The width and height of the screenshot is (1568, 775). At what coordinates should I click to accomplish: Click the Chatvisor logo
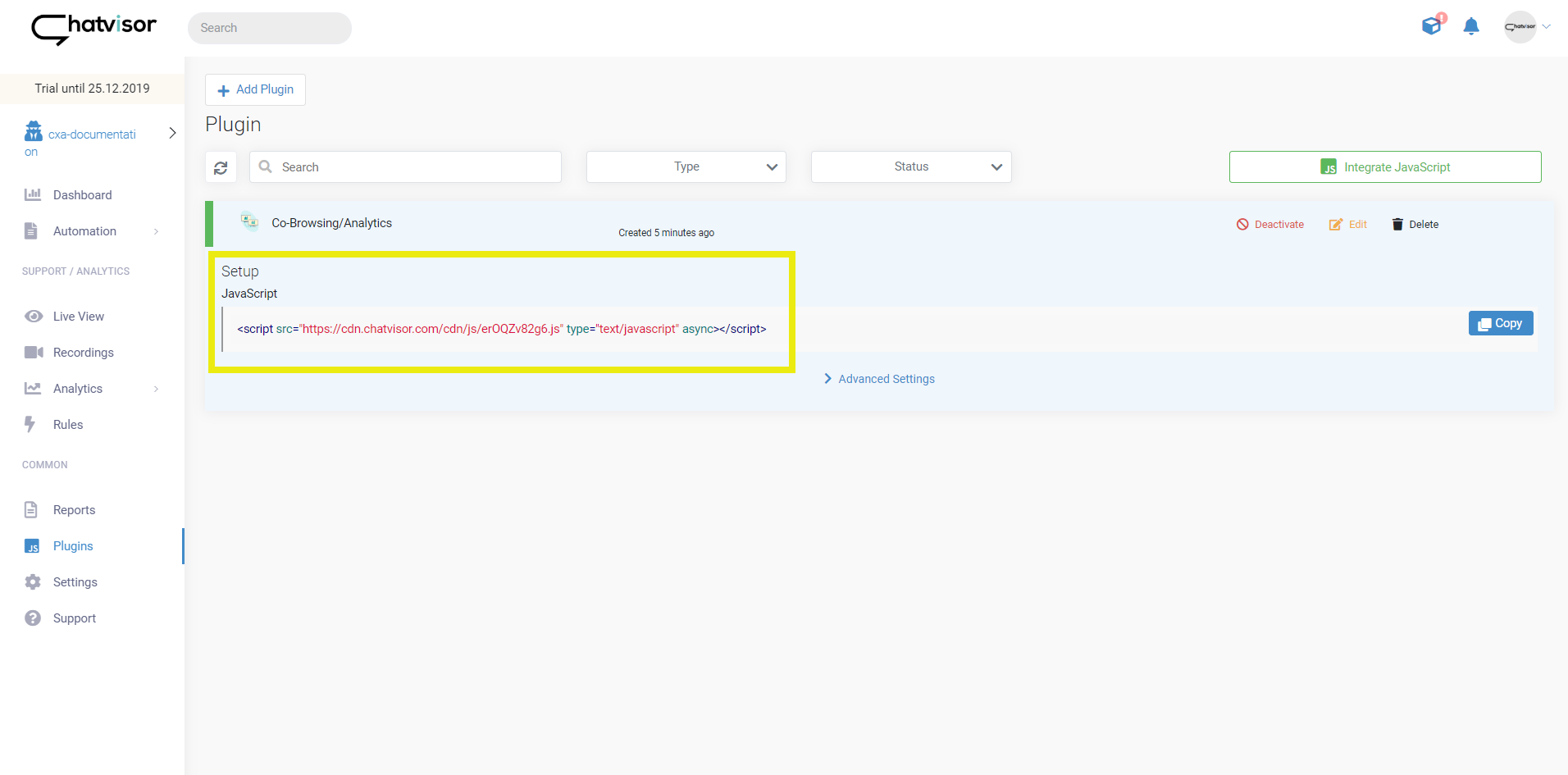click(x=93, y=29)
